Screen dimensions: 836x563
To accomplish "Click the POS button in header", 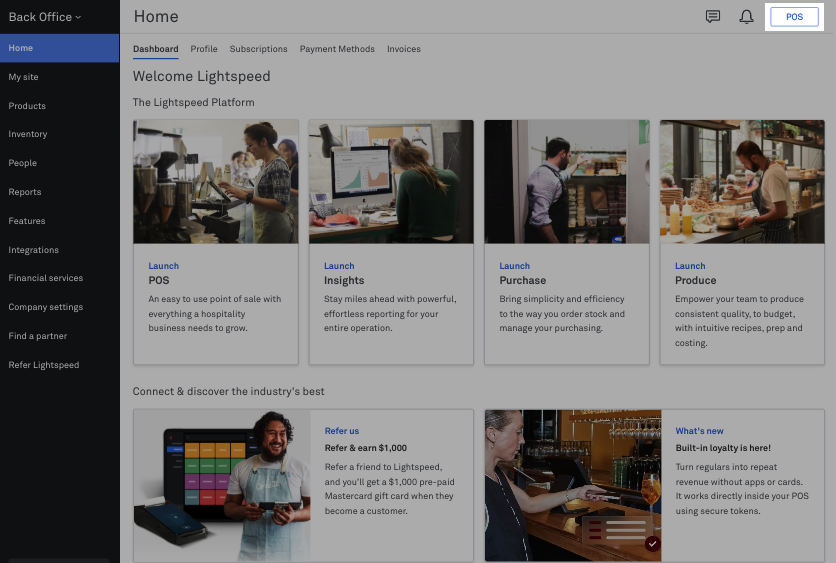I will (x=794, y=17).
